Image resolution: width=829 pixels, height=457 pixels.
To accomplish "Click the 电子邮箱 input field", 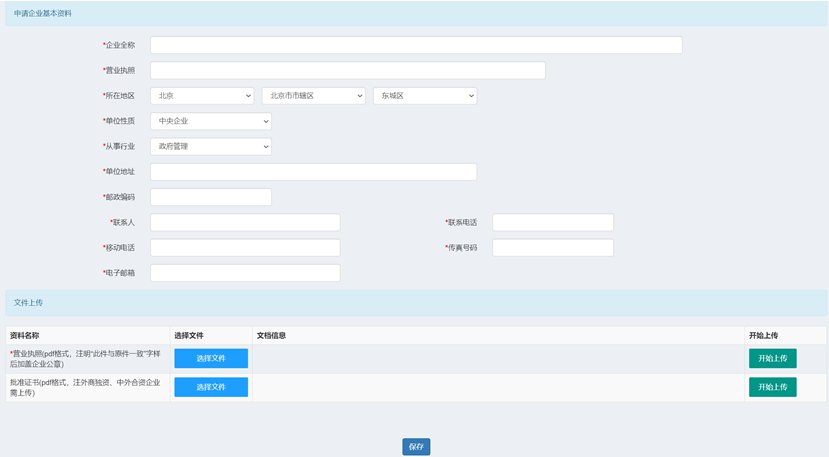I will (245, 273).
